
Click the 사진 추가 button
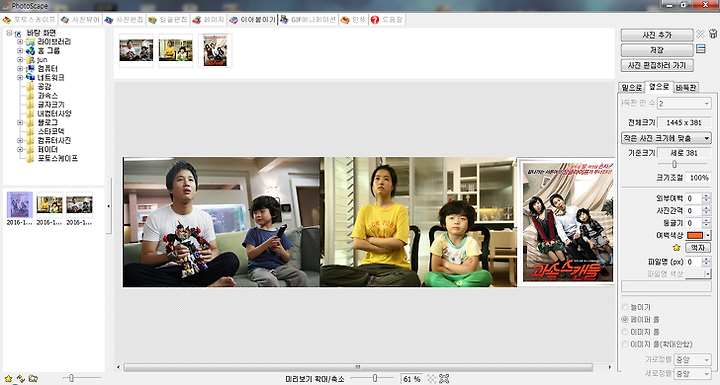point(657,35)
